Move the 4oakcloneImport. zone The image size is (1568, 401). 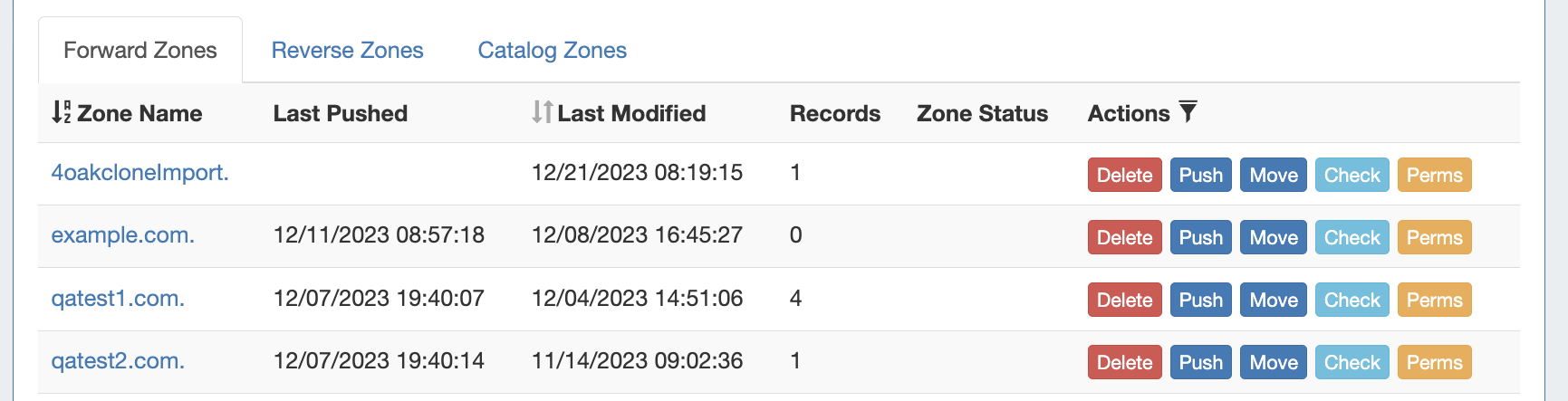click(x=1273, y=175)
